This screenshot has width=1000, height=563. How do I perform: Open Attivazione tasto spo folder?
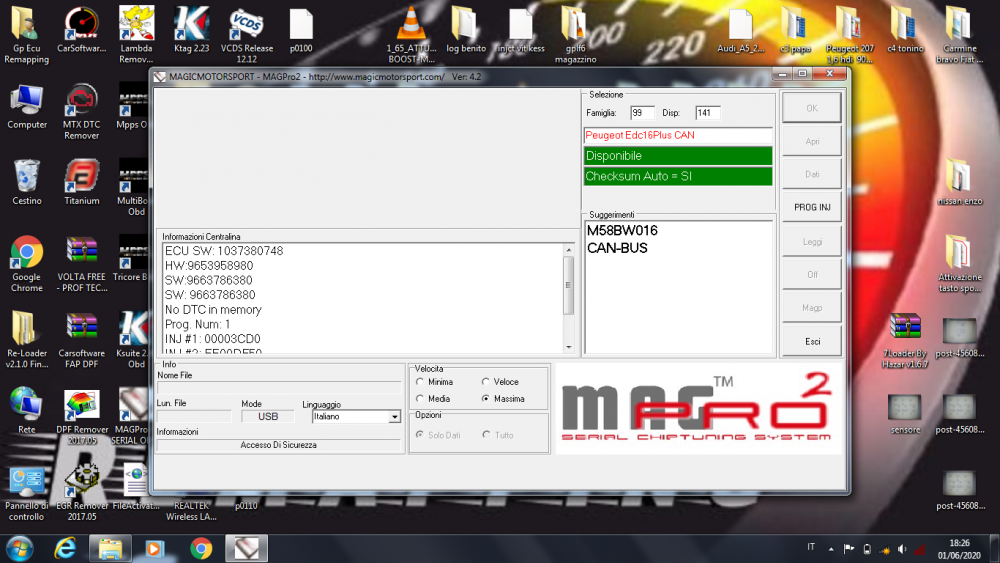(960, 265)
